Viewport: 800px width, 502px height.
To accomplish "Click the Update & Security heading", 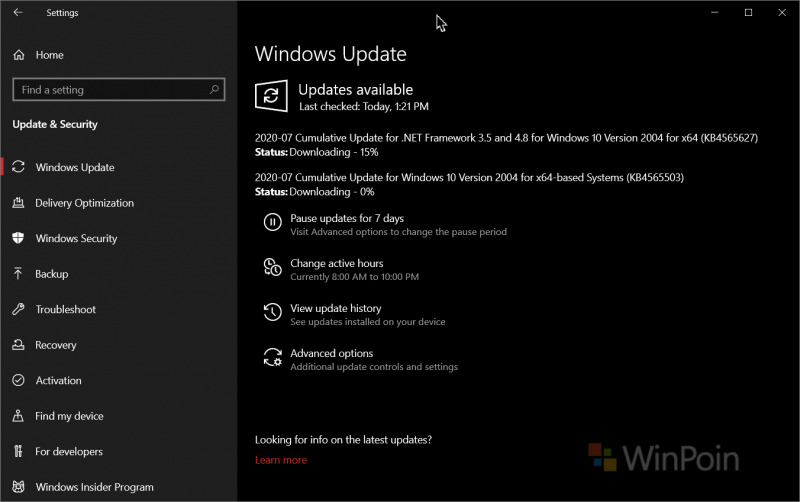I will [55, 124].
